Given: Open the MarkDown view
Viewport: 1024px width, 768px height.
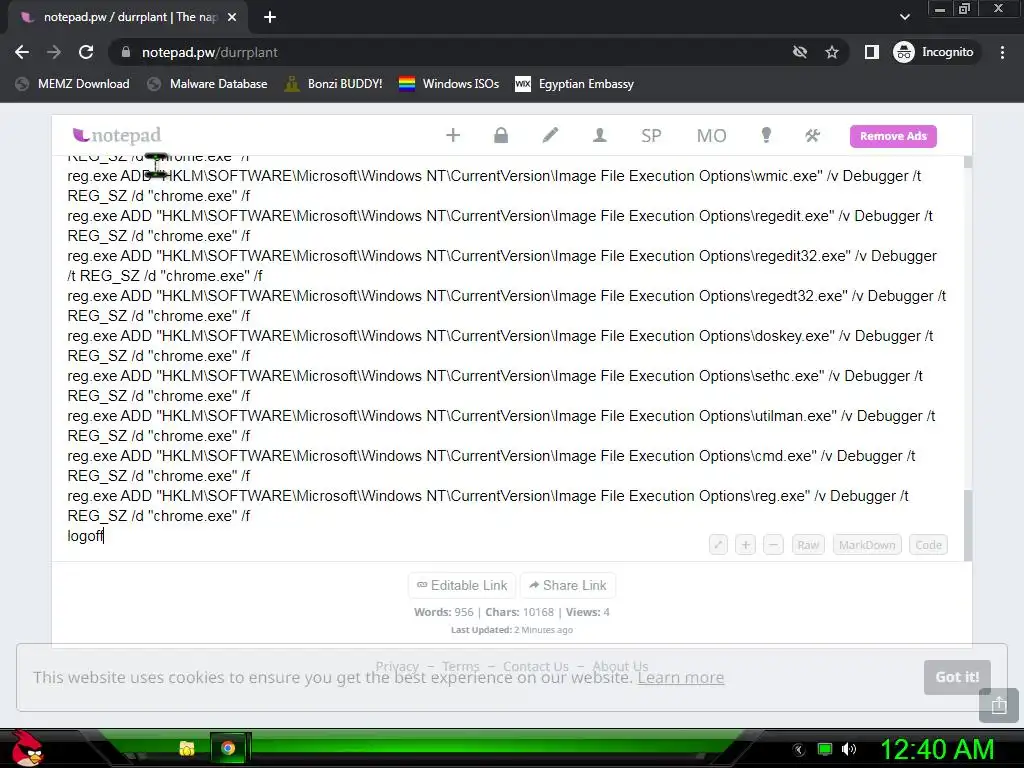Looking at the screenshot, I should tap(867, 545).
